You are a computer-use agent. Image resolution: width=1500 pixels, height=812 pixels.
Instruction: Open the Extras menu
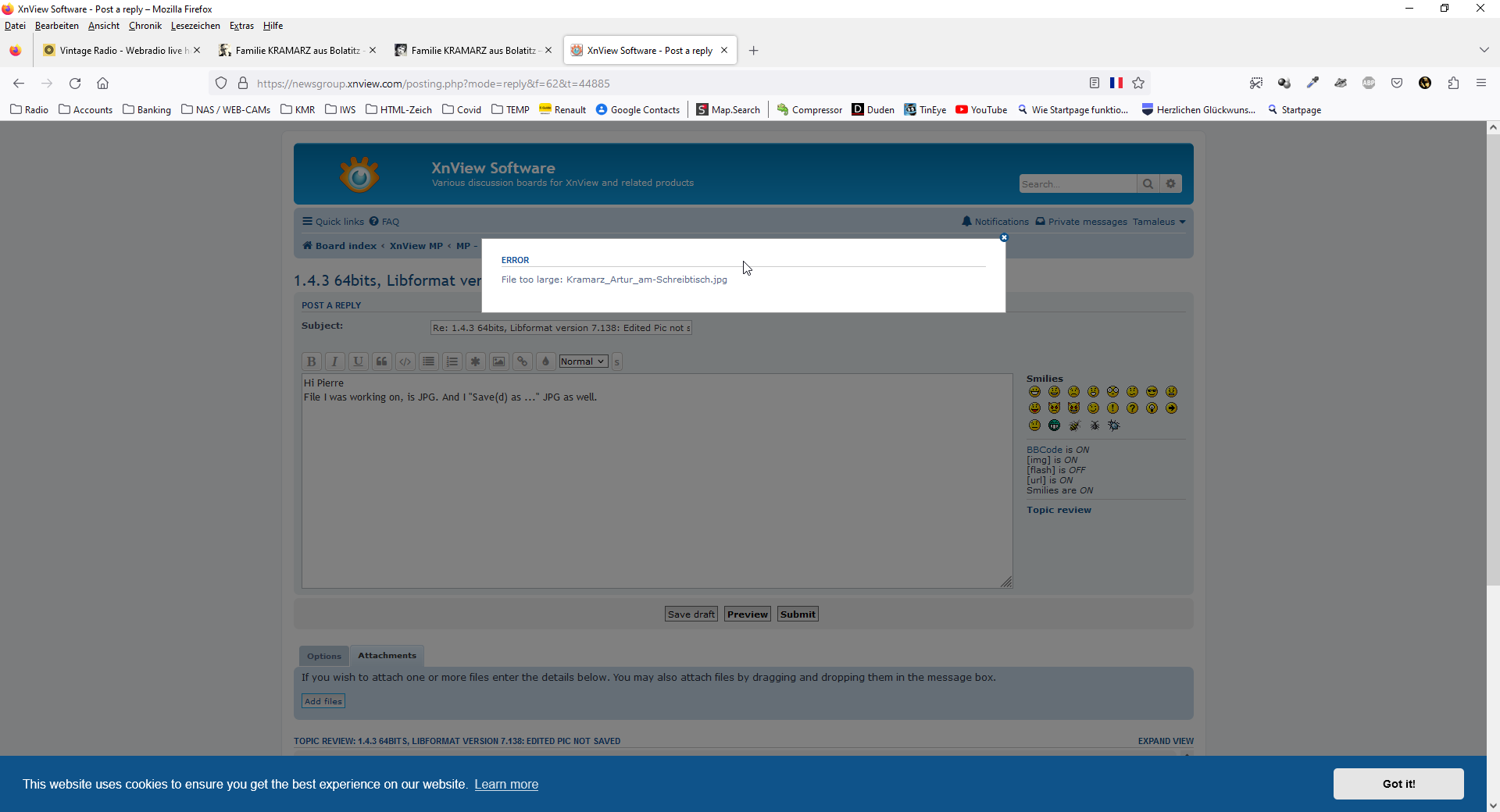(241, 26)
